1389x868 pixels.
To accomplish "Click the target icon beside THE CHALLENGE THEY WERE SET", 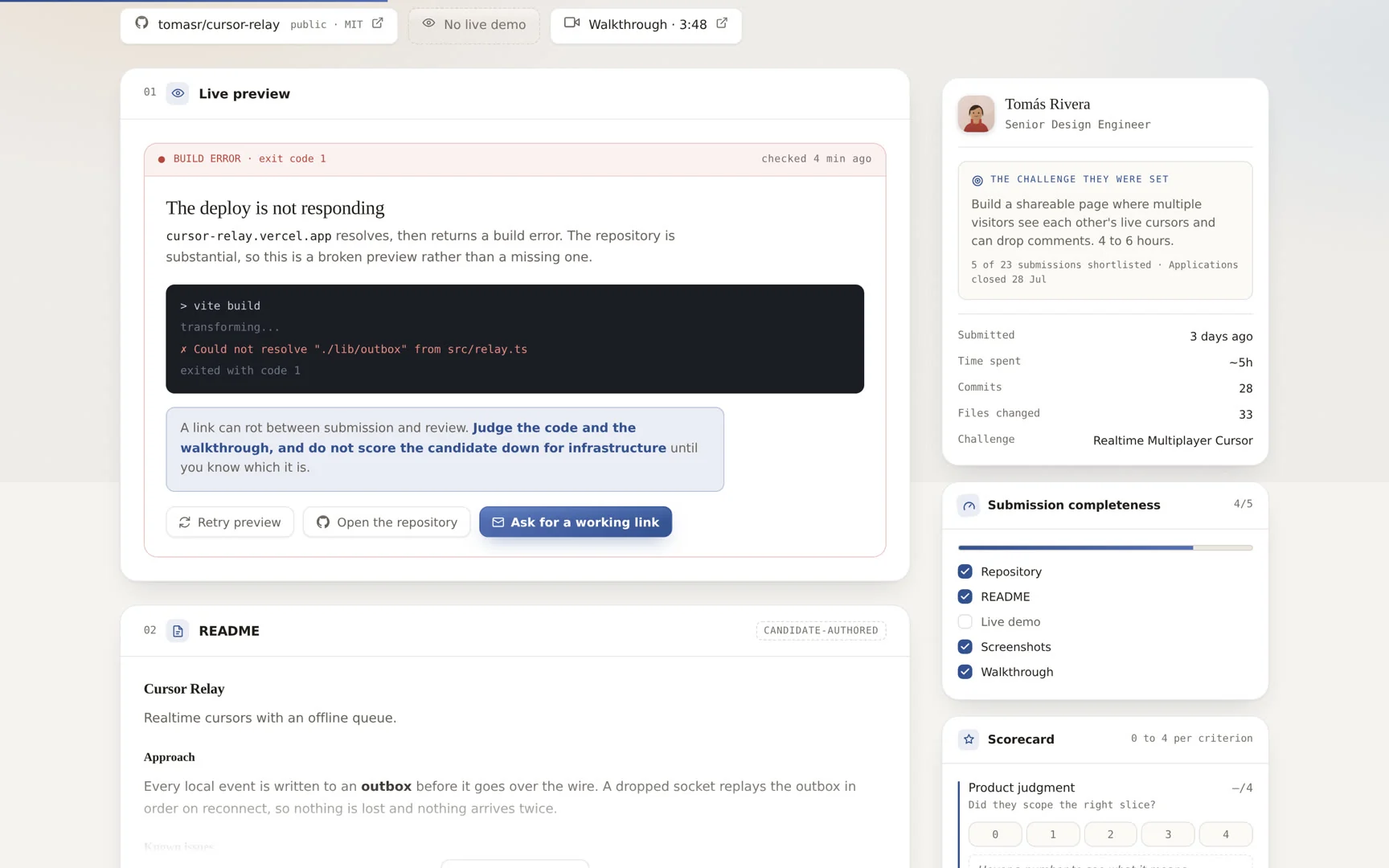I will 977,180.
